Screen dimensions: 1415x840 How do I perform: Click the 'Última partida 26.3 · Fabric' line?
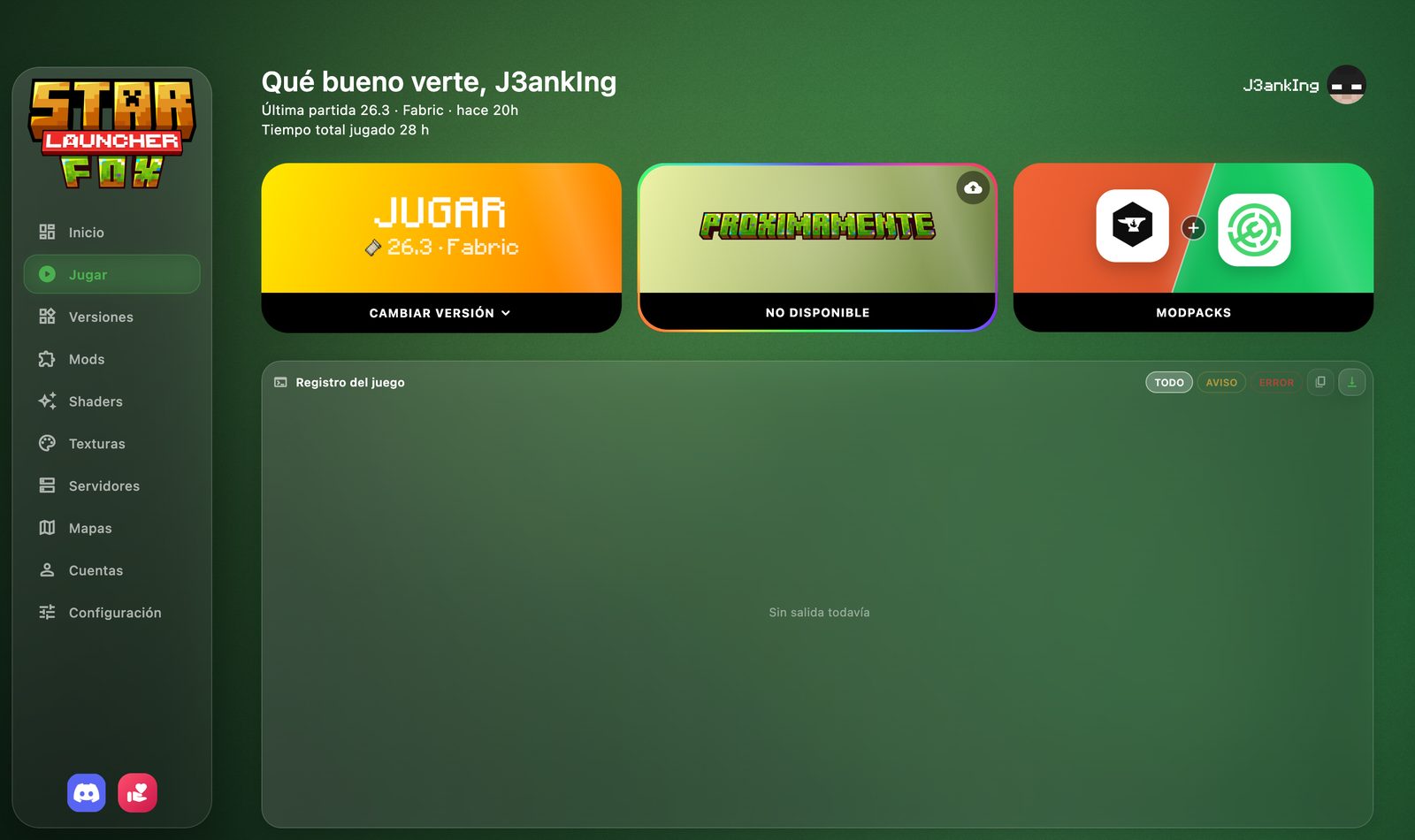coord(390,111)
